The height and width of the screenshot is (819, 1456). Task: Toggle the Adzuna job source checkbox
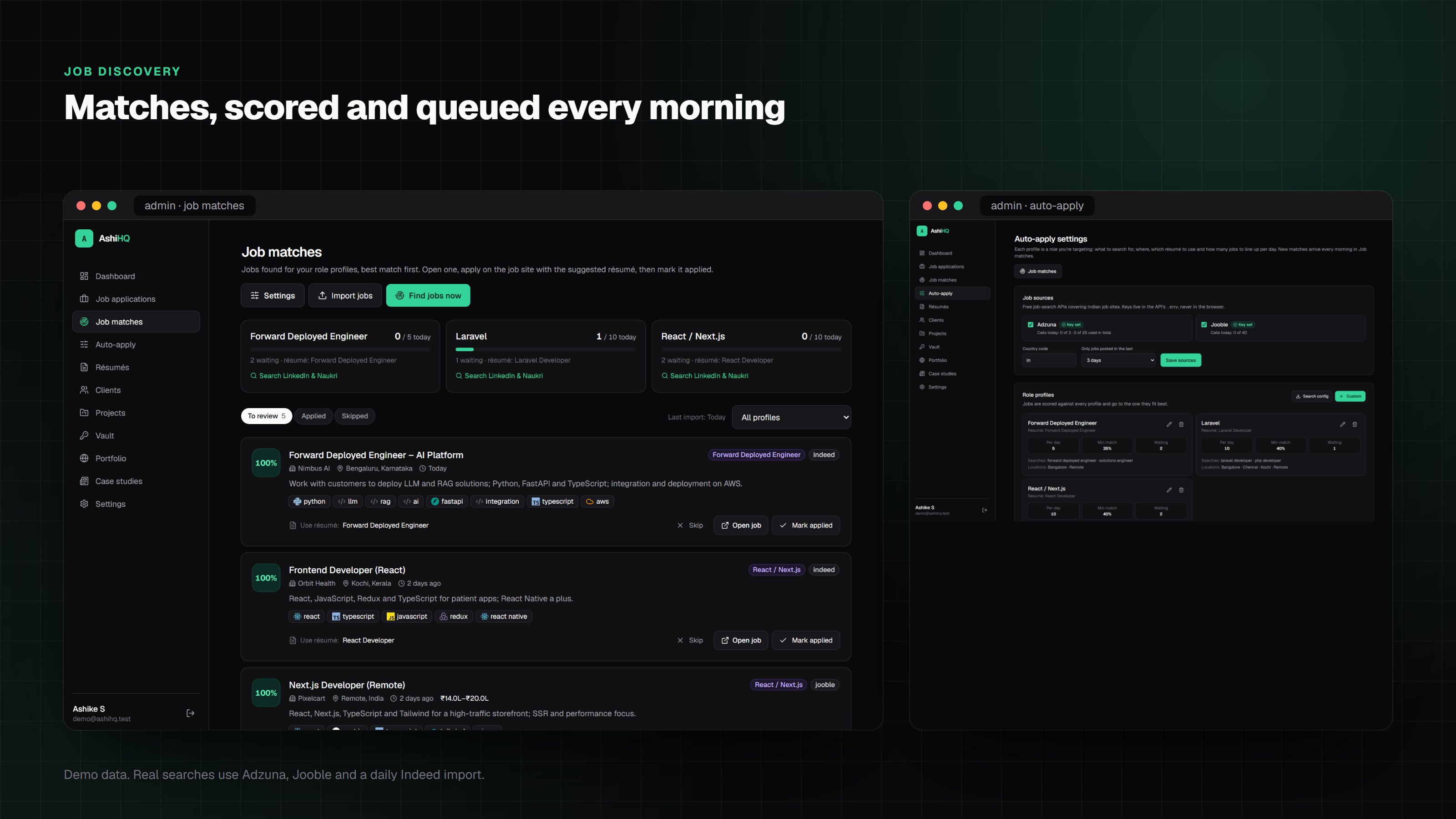(x=1031, y=324)
